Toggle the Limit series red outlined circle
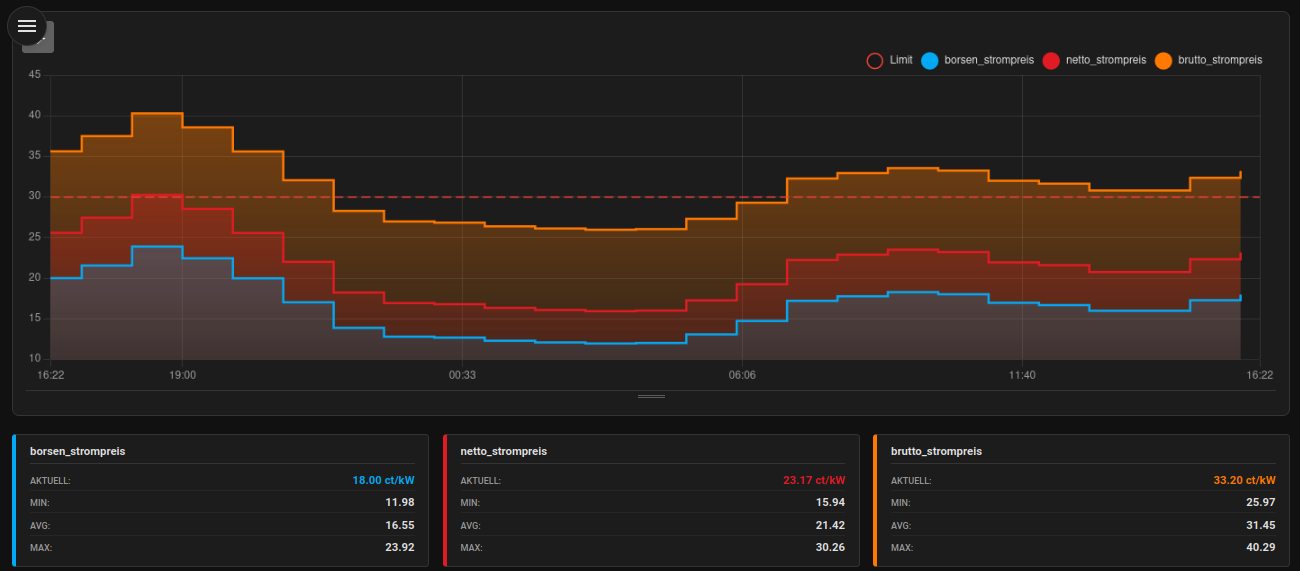The width and height of the screenshot is (1300, 571). (875, 60)
